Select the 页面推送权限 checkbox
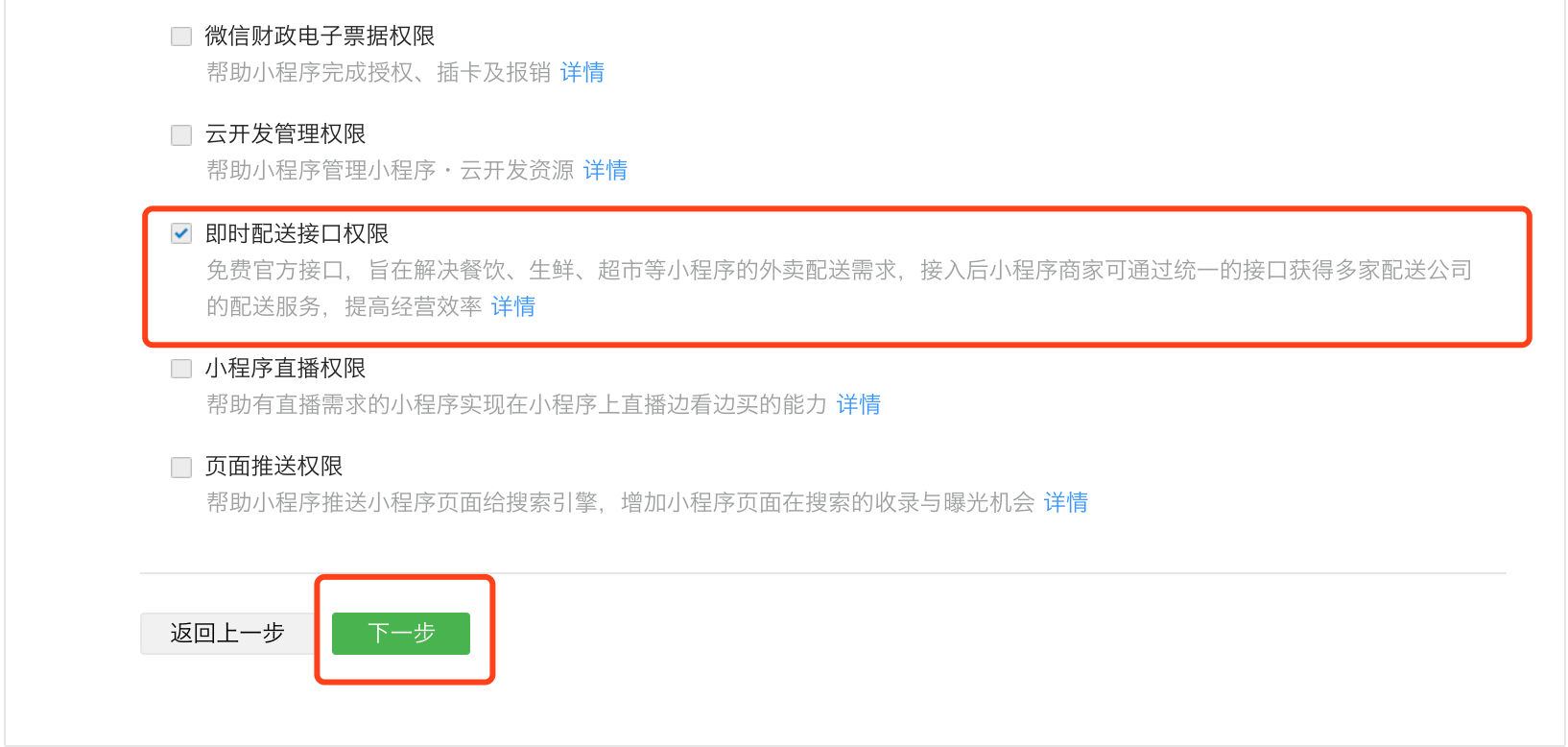 [181, 467]
